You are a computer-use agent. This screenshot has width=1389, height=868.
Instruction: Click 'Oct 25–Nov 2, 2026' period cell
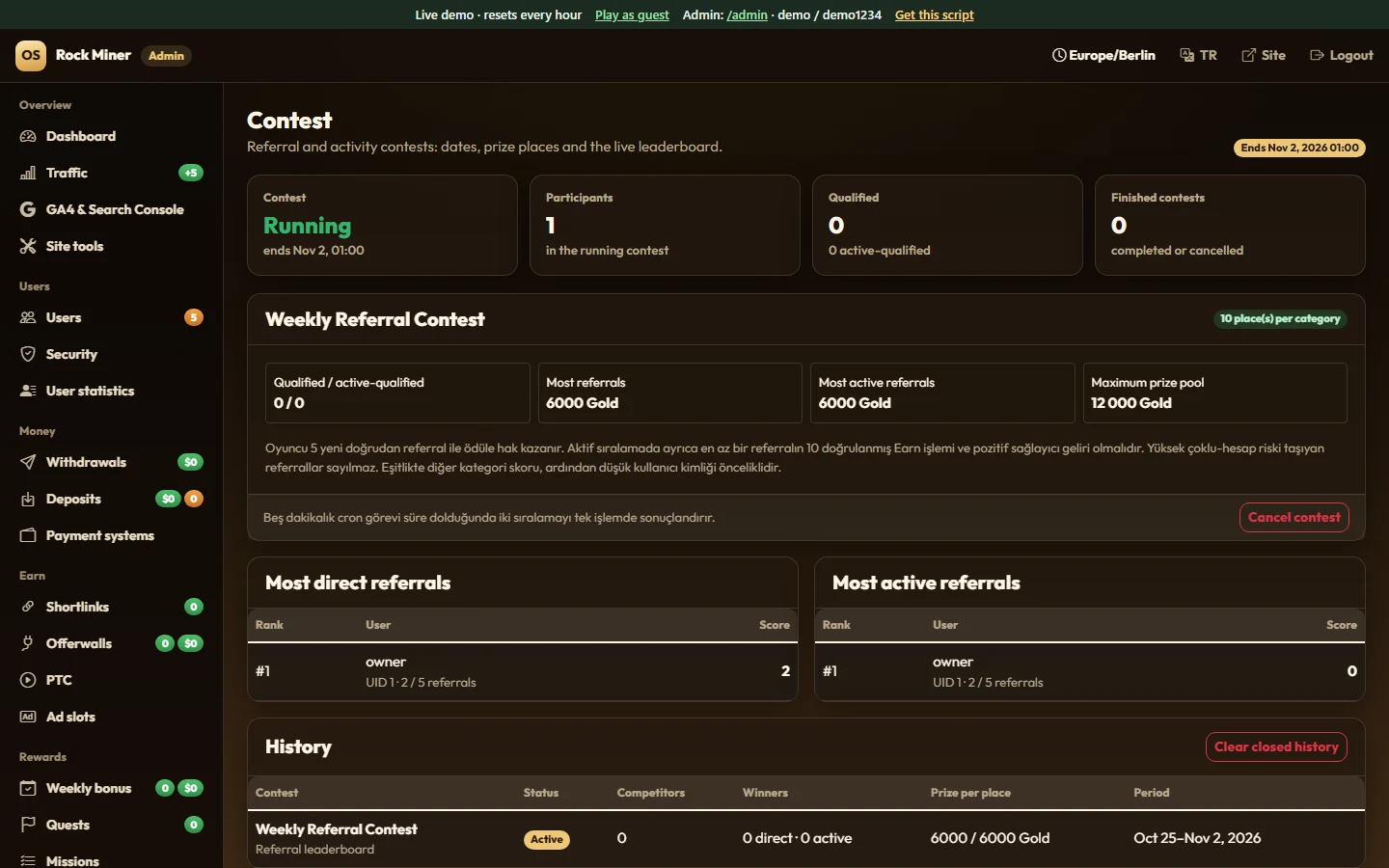tap(1197, 838)
